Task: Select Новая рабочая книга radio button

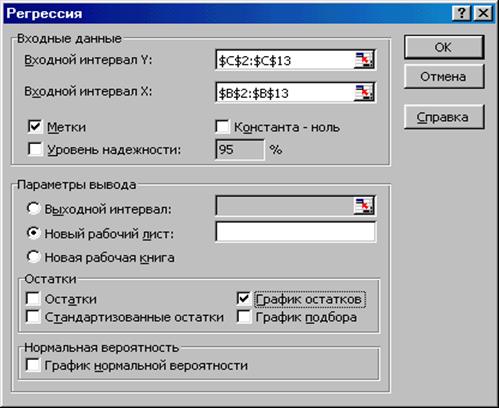Action: [33, 257]
